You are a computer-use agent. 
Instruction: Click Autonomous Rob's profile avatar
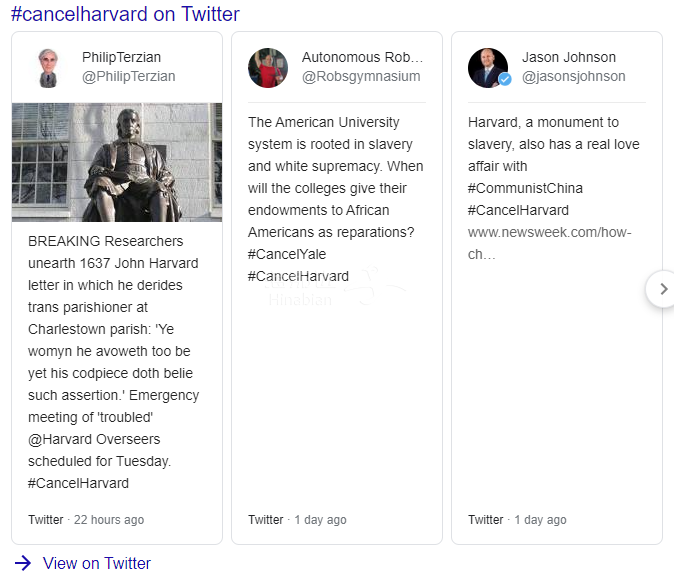coord(268,68)
